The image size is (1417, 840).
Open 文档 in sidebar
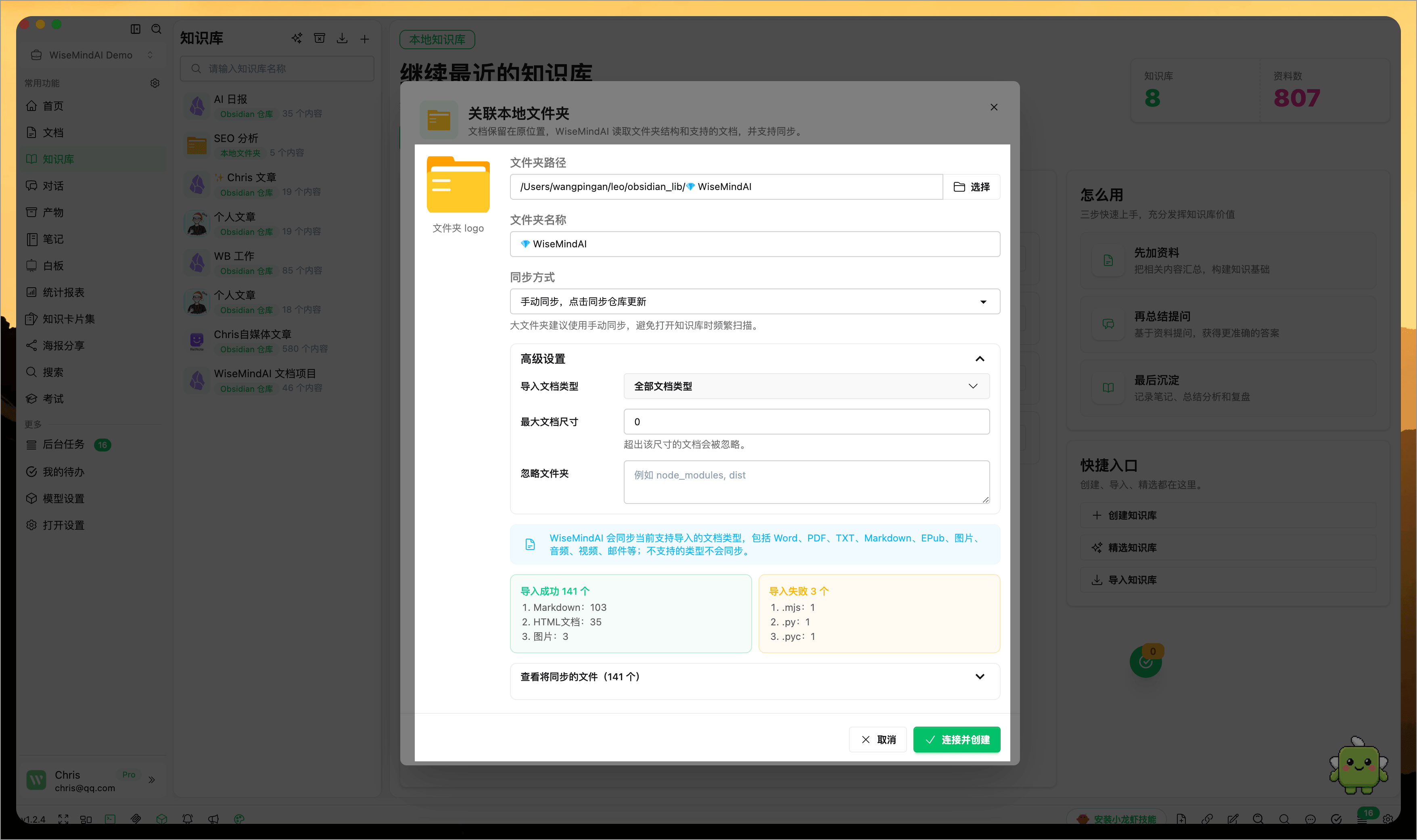pyautogui.click(x=92, y=132)
